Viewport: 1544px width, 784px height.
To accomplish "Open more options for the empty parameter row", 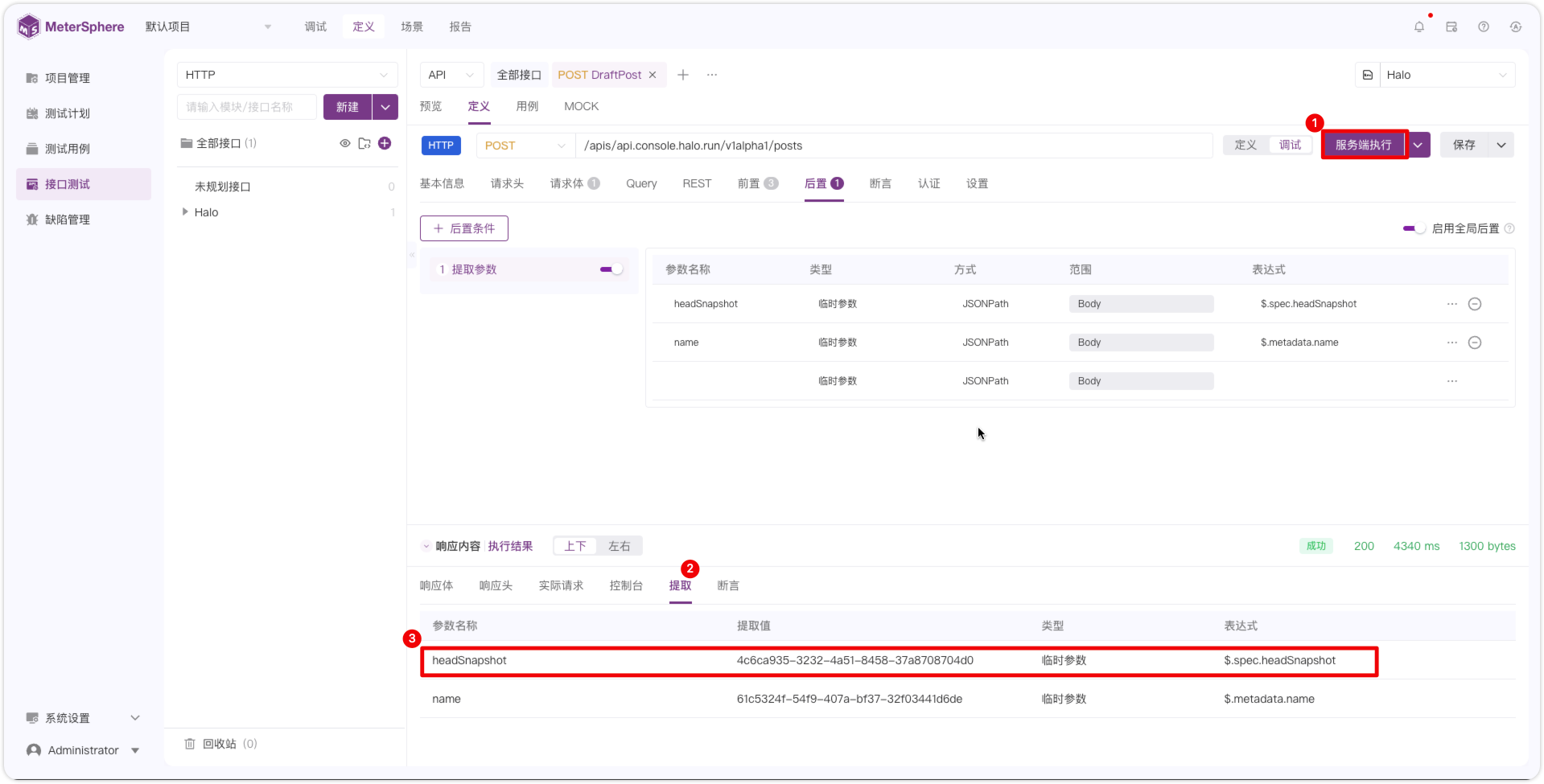I will click(1452, 381).
